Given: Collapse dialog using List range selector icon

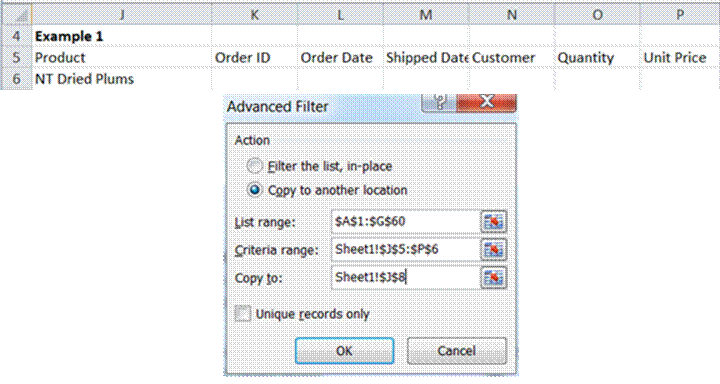Looking at the screenshot, I should pyautogui.click(x=494, y=222).
